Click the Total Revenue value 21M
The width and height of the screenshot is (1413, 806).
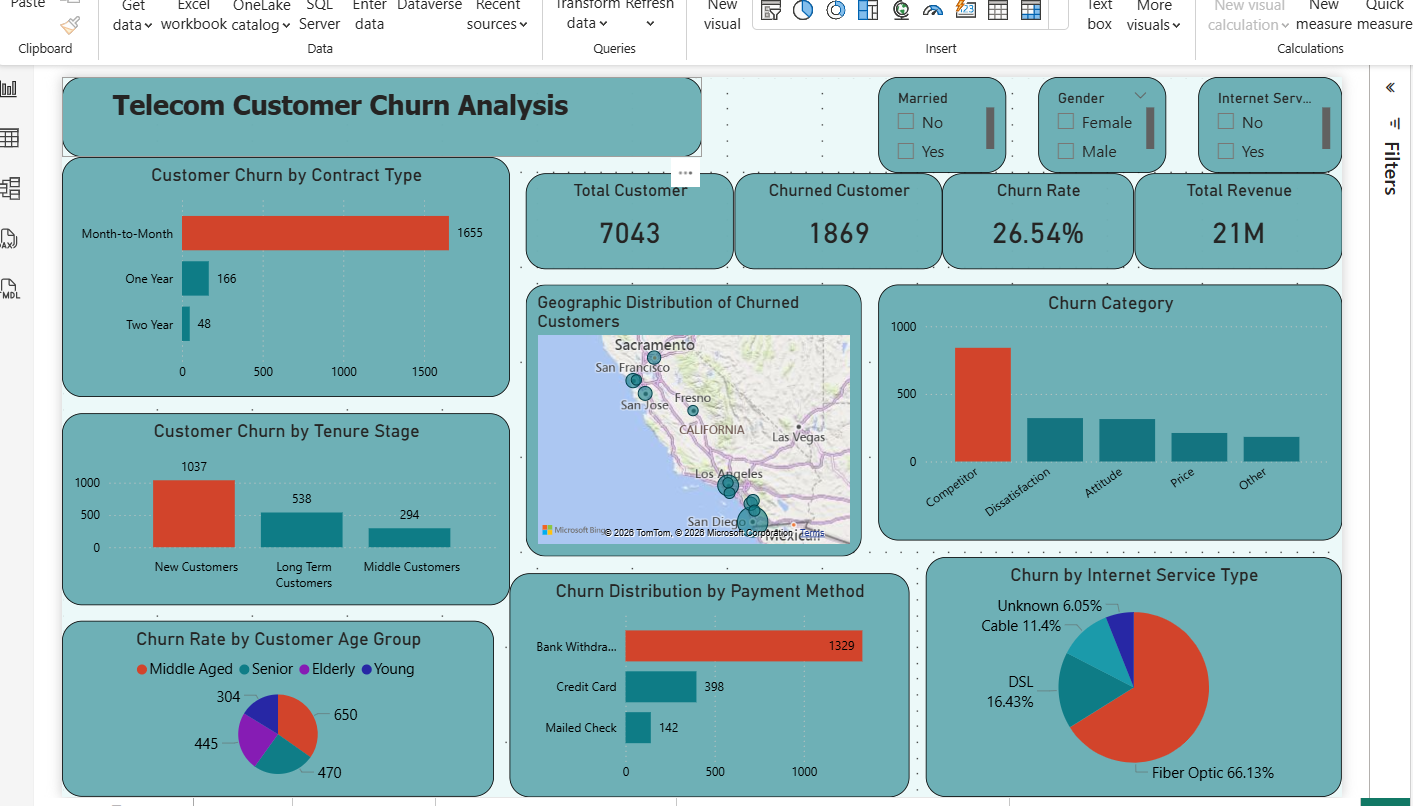click(x=1239, y=233)
